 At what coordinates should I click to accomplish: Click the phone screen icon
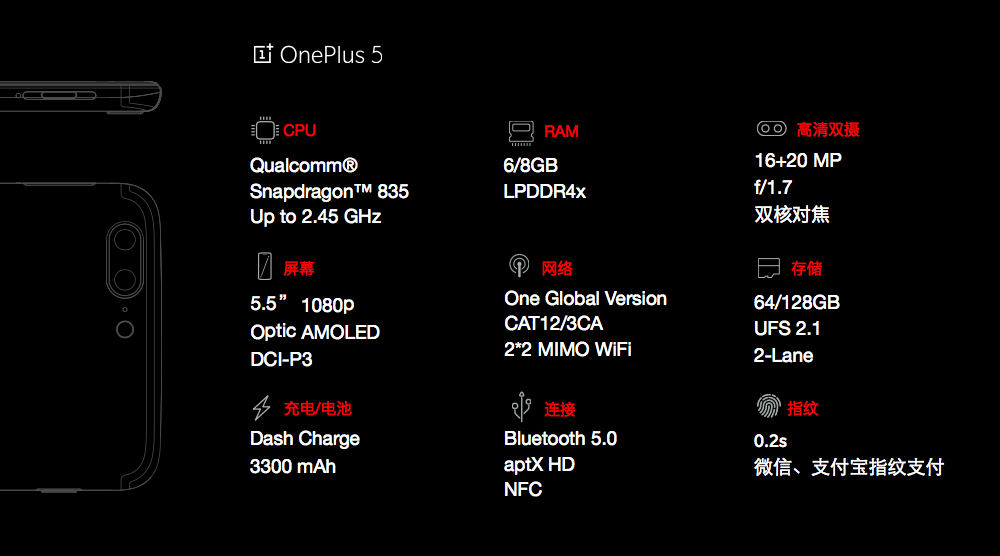tap(264, 267)
